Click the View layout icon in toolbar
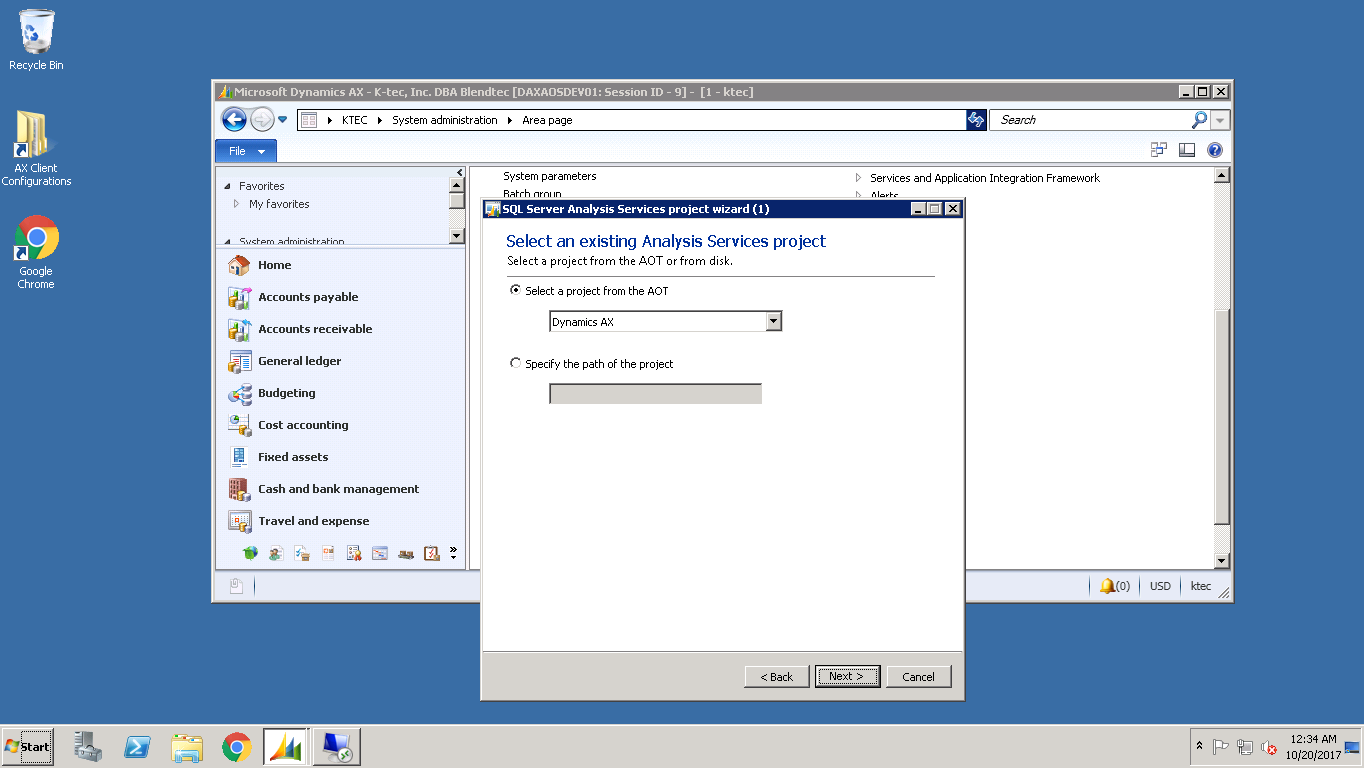 [x=1187, y=150]
